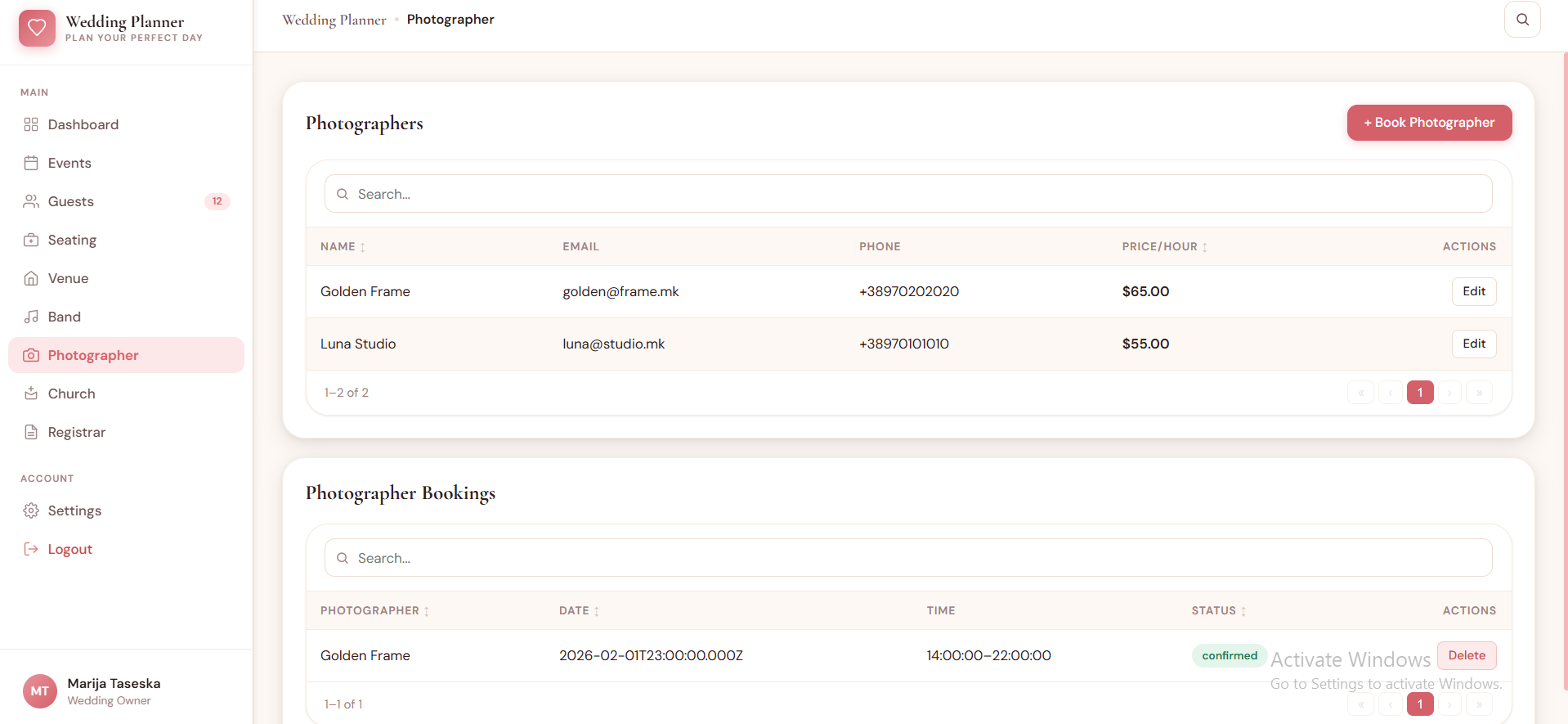This screenshot has height=724, width=1568.
Task: Click Logout in the sidebar
Action: tap(69, 549)
